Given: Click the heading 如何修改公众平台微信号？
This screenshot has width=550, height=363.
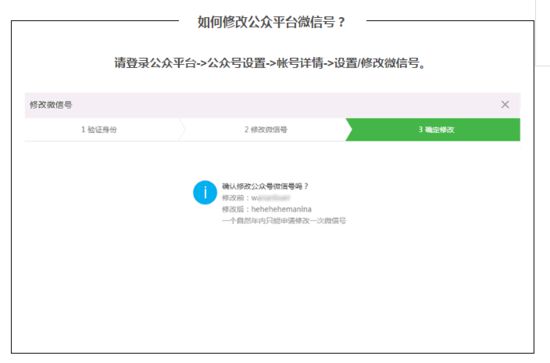Looking at the screenshot, I should click(271, 22).
